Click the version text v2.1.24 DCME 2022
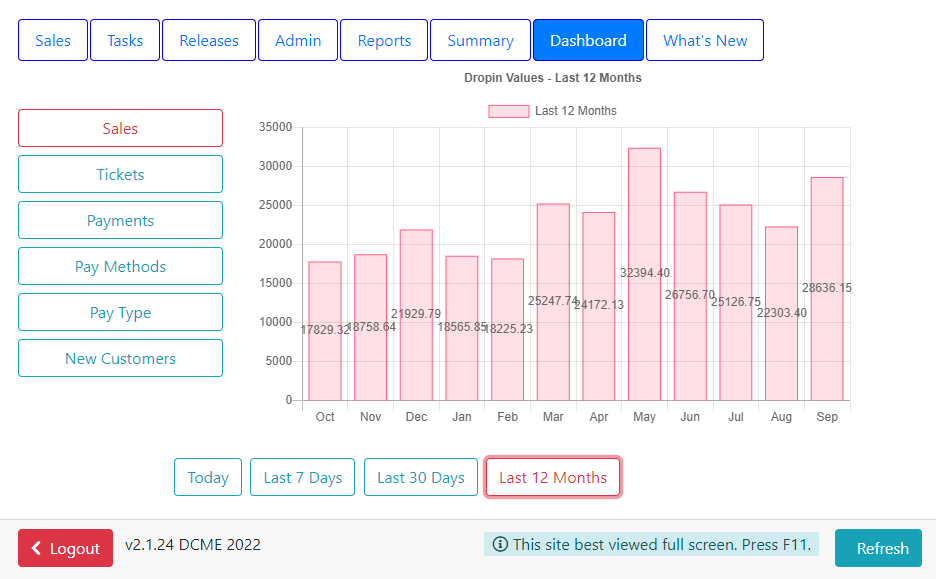Viewport: 936px width, 579px height. pos(193,544)
